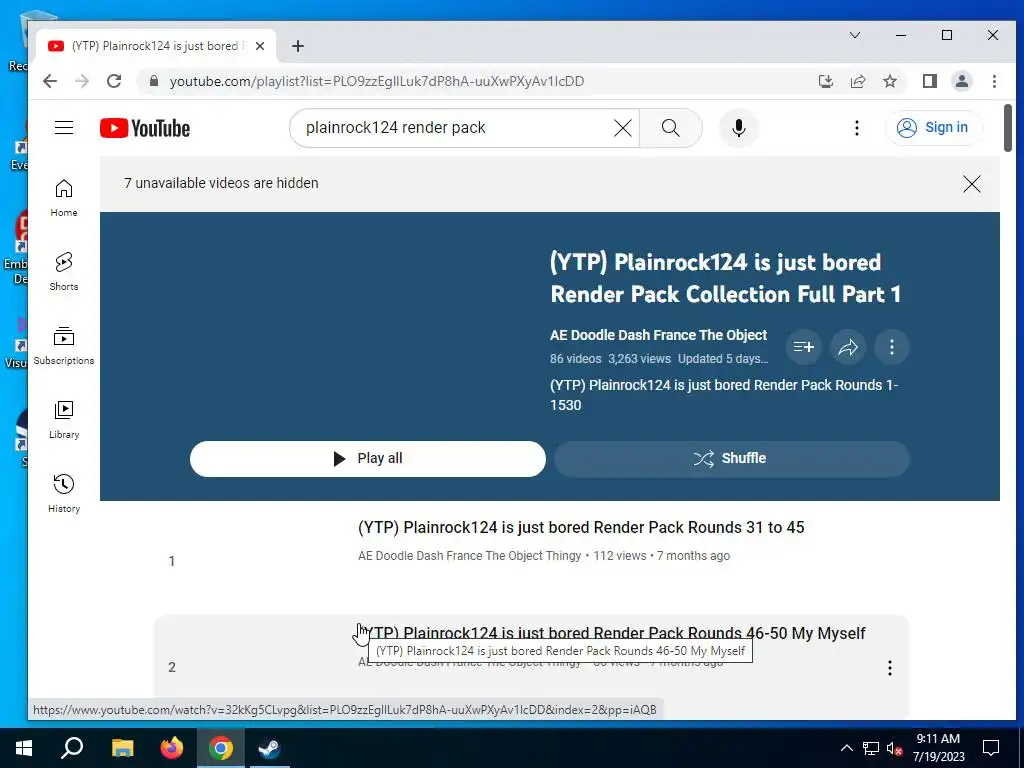Click Play all button
Screen dimensions: 1024x768
pyautogui.click(x=368, y=458)
